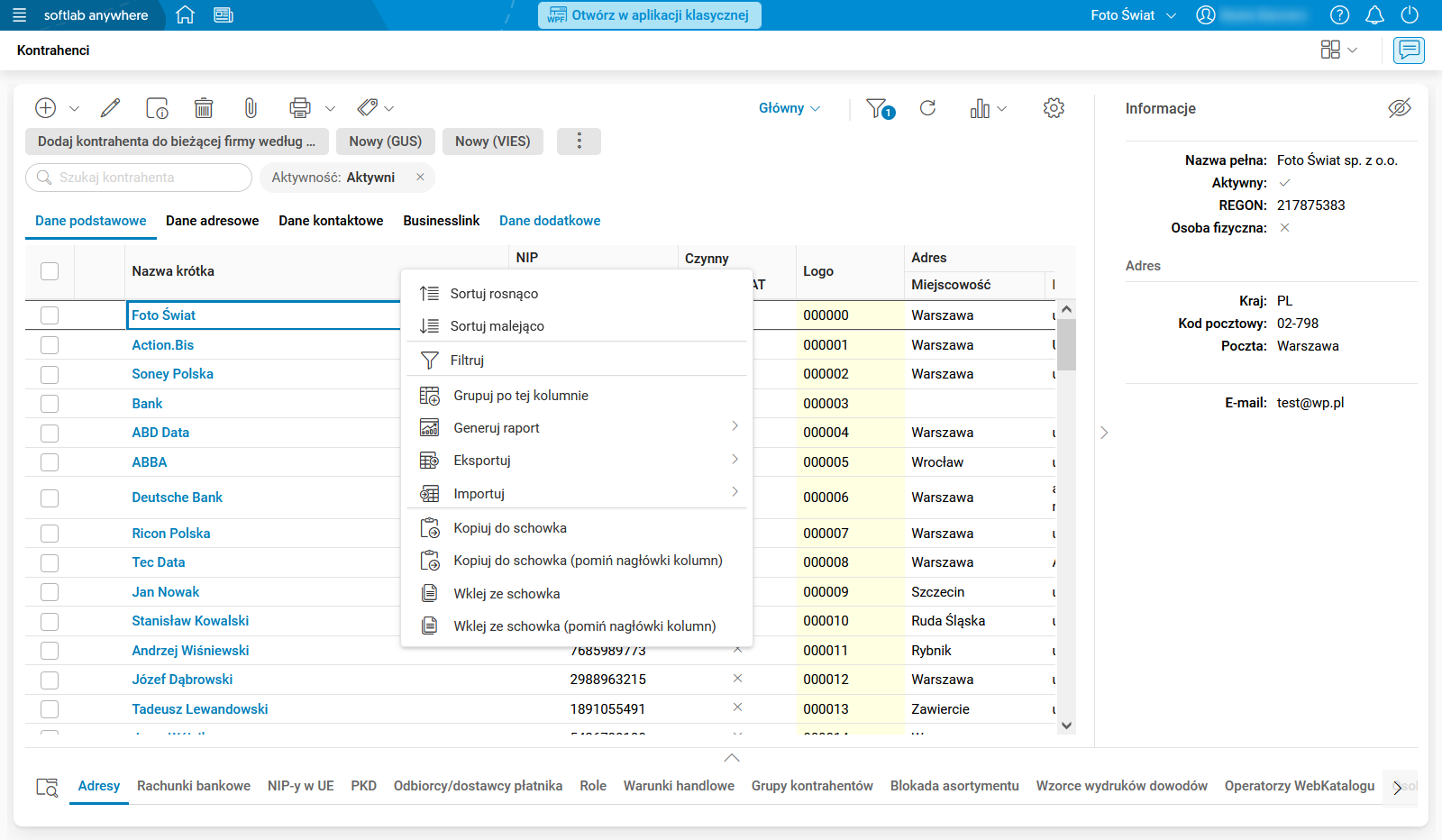
Task: Click the tag labels icon
Action: [x=367, y=108]
